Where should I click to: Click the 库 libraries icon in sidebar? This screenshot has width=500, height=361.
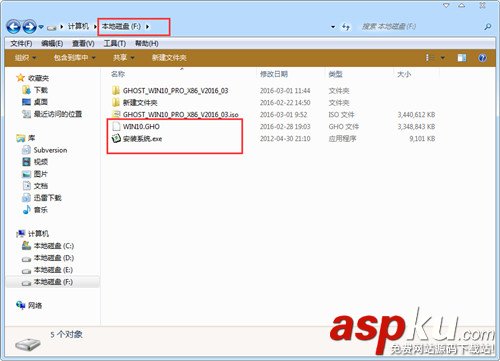21,138
